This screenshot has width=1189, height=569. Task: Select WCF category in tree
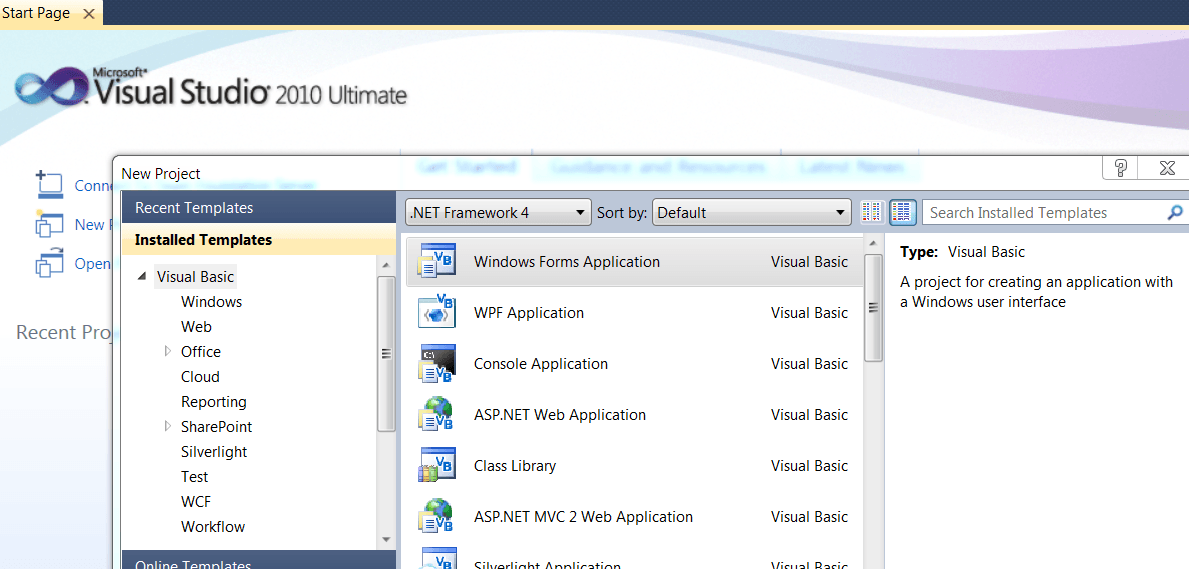point(196,502)
